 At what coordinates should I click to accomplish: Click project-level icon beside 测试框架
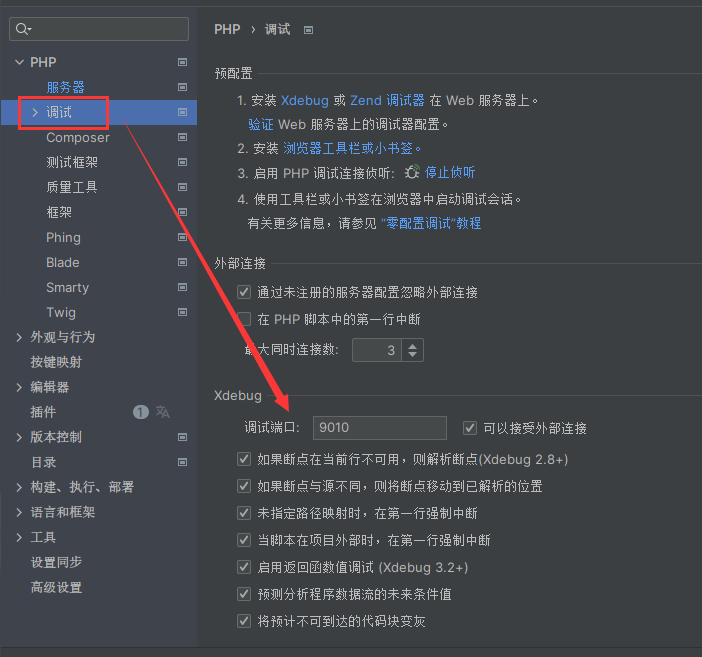click(182, 162)
